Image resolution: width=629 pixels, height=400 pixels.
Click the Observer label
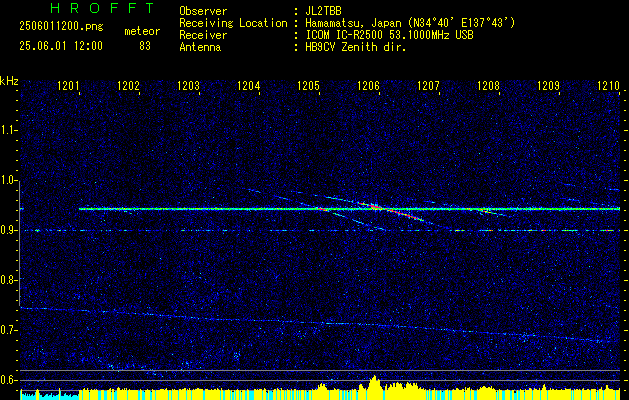pyautogui.click(x=203, y=11)
